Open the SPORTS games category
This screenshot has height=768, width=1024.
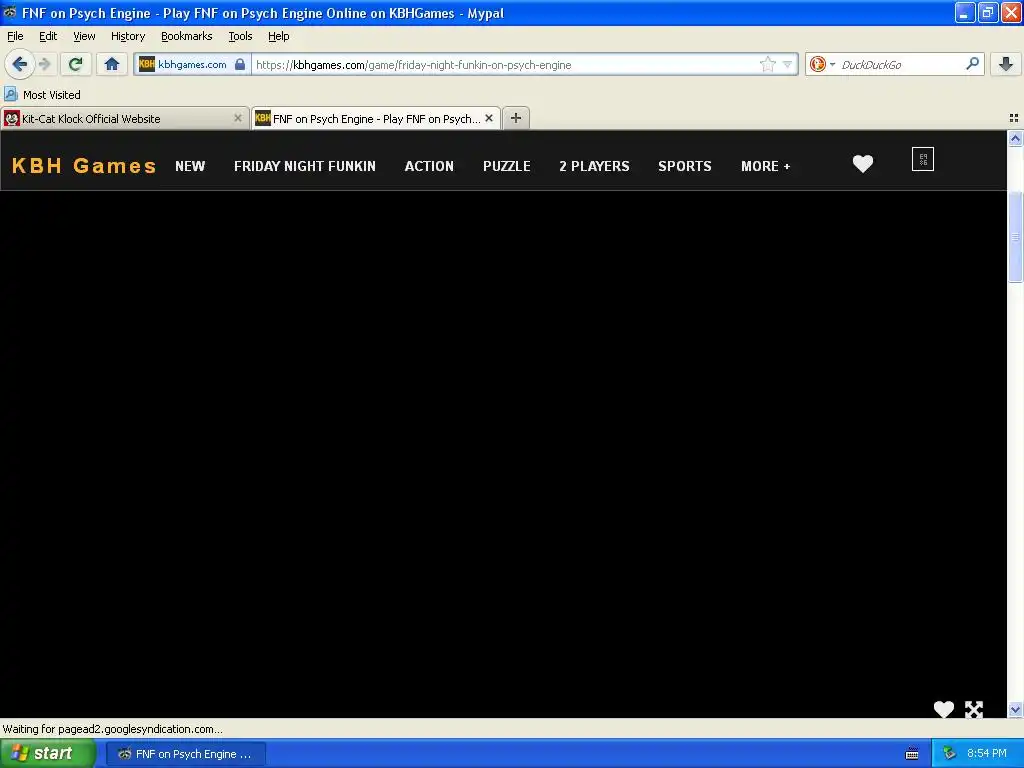click(x=685, y=166)
